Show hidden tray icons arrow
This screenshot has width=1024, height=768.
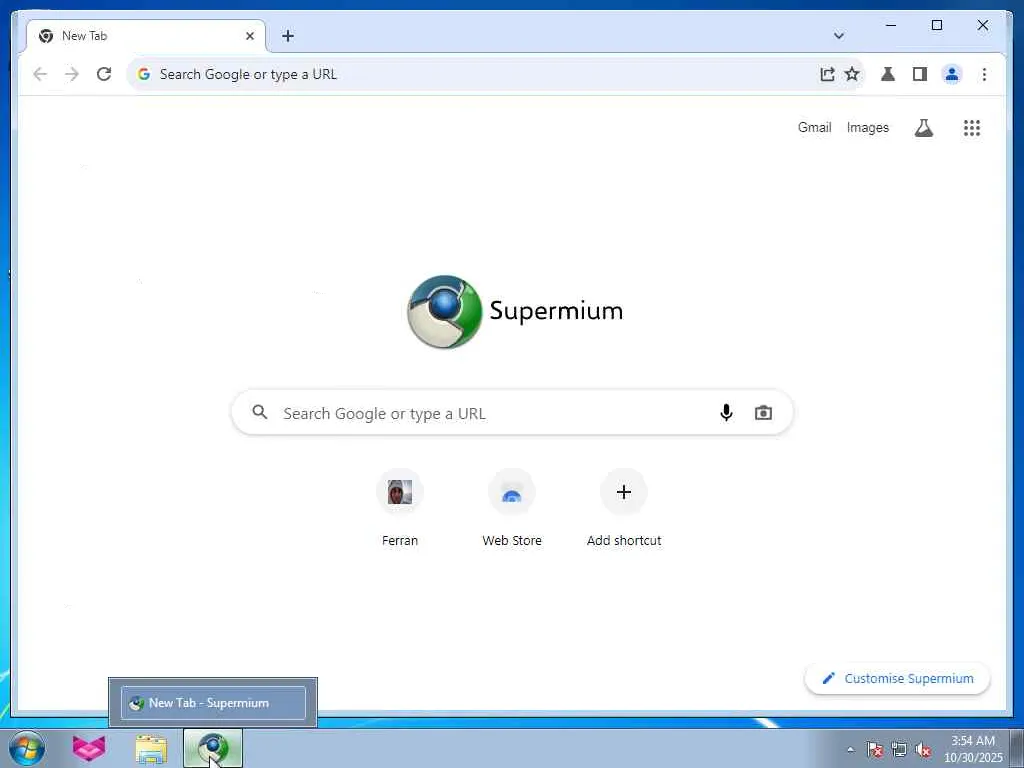[850, 750]
